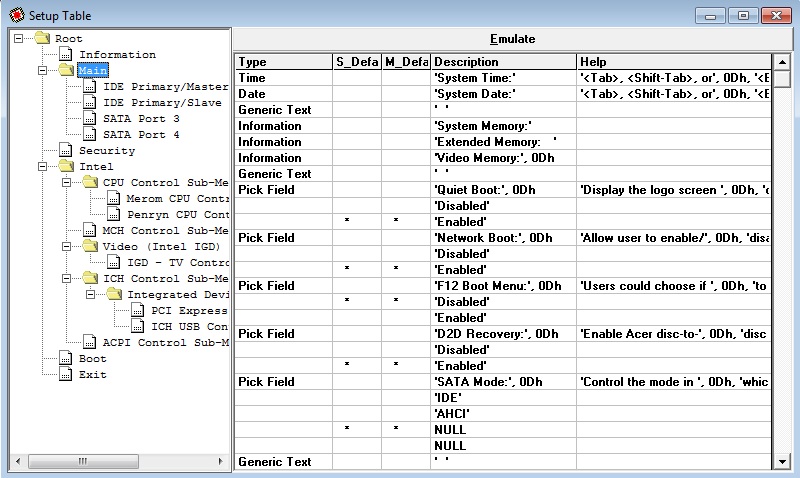Click the IDE Primary/Master page icon
The width and height of the screenshot is (800, 478).
click(90, 86)
